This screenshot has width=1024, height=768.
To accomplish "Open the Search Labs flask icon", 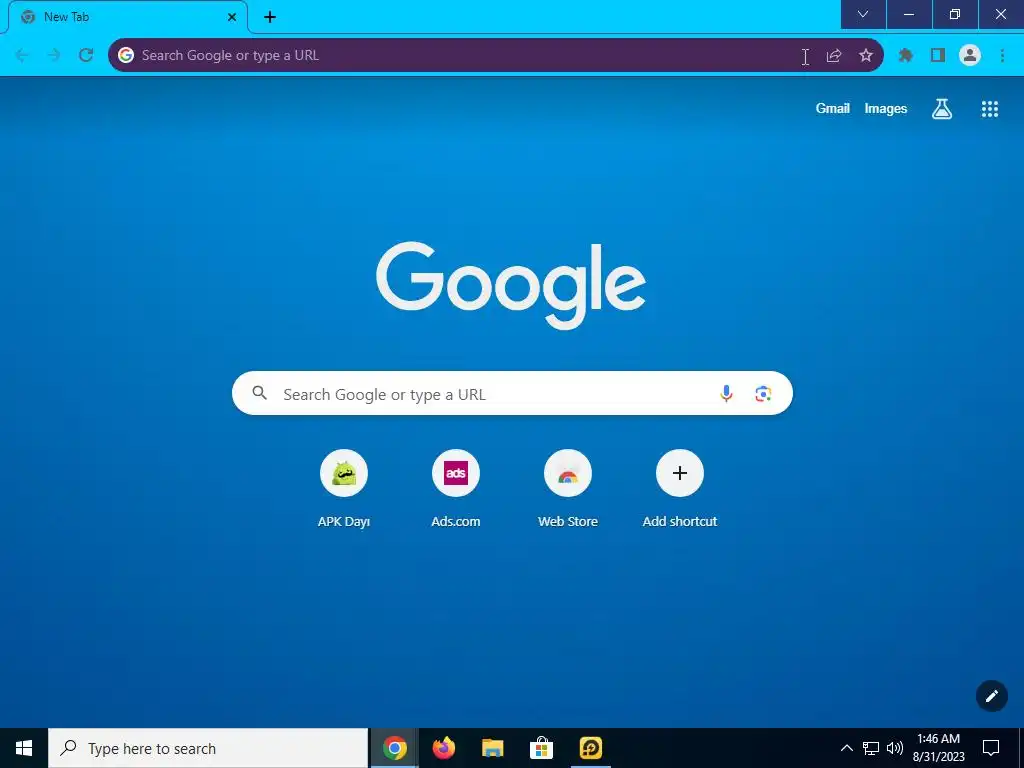I will tap(942, 108).
